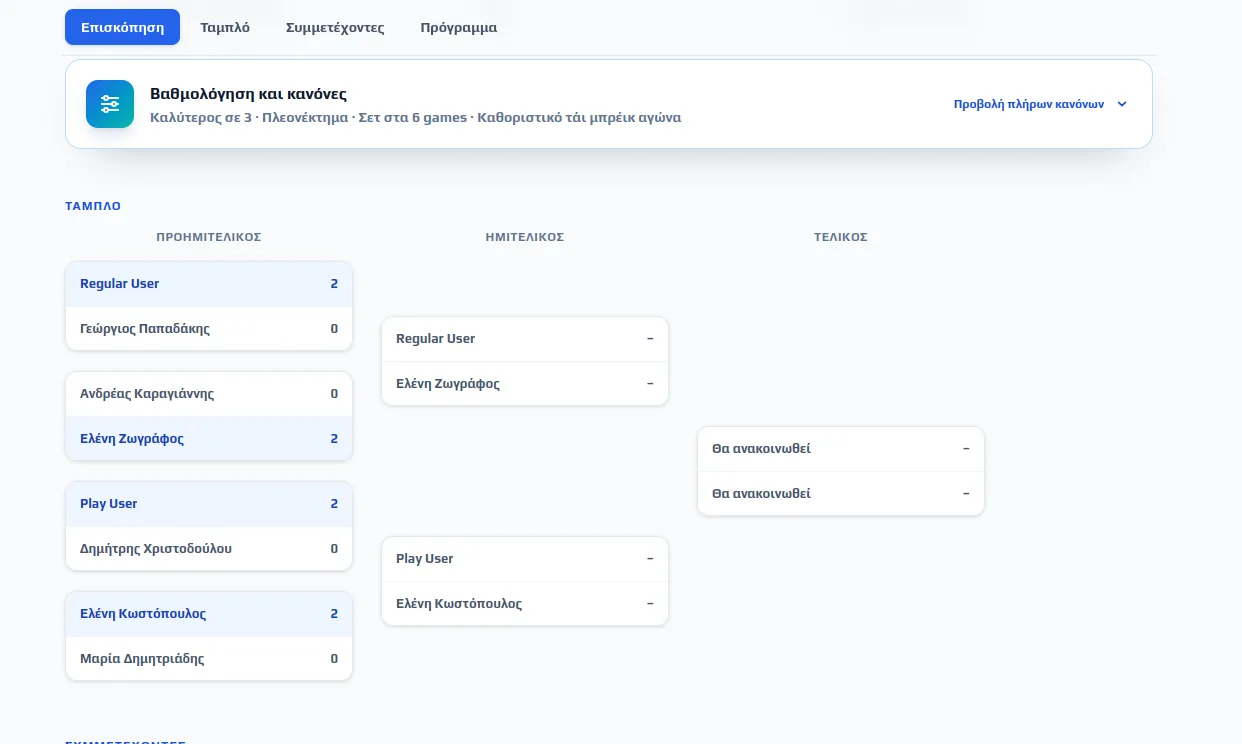Click the ΤΑΜΠΛΟ section label
The height and width of the screenshot is (744, 1242).
pos(93,206)
